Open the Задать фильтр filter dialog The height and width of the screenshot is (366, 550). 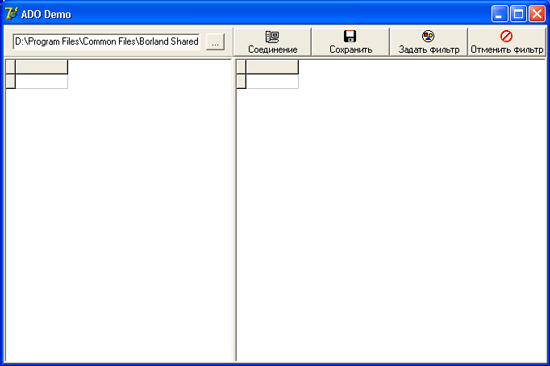(x=428, y=42)
